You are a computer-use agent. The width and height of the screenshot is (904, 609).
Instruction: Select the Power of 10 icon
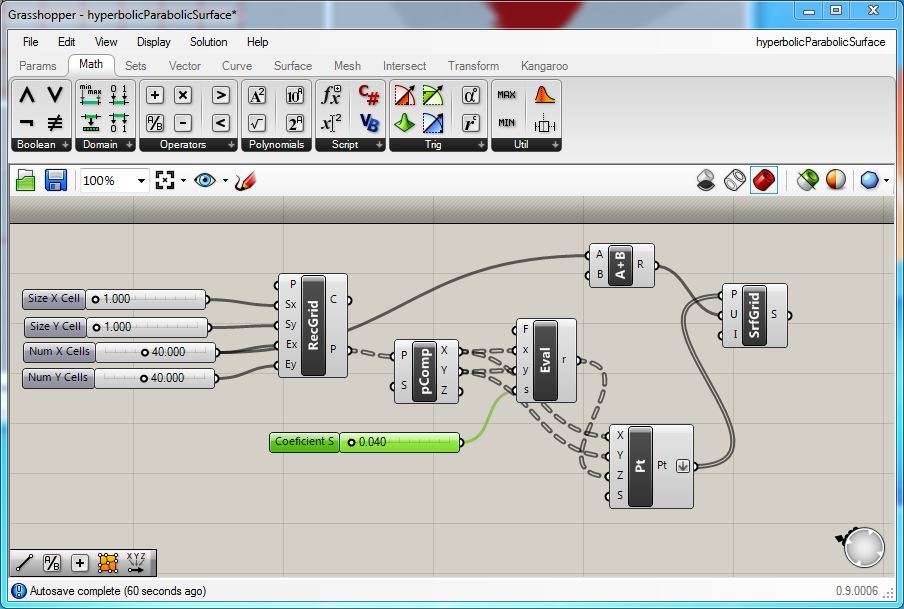pyautogui.click(x=295, y=95)
